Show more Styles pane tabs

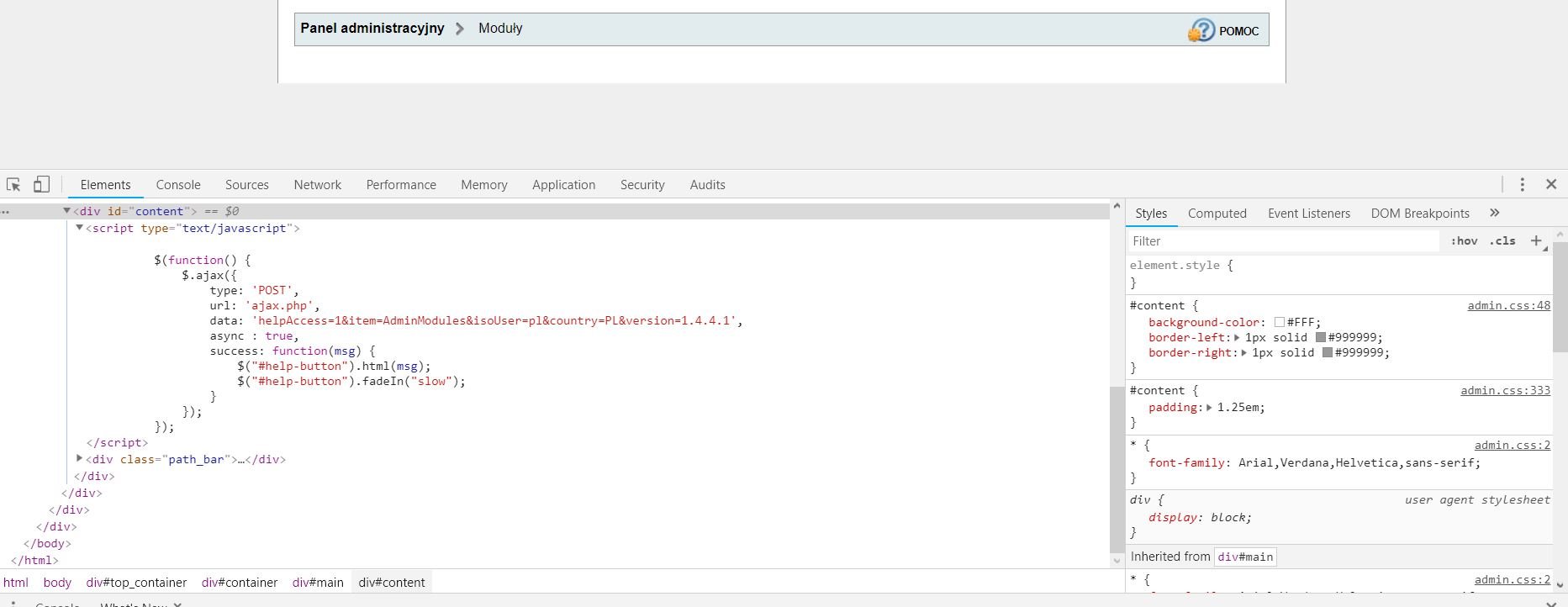coord(1494,213)
